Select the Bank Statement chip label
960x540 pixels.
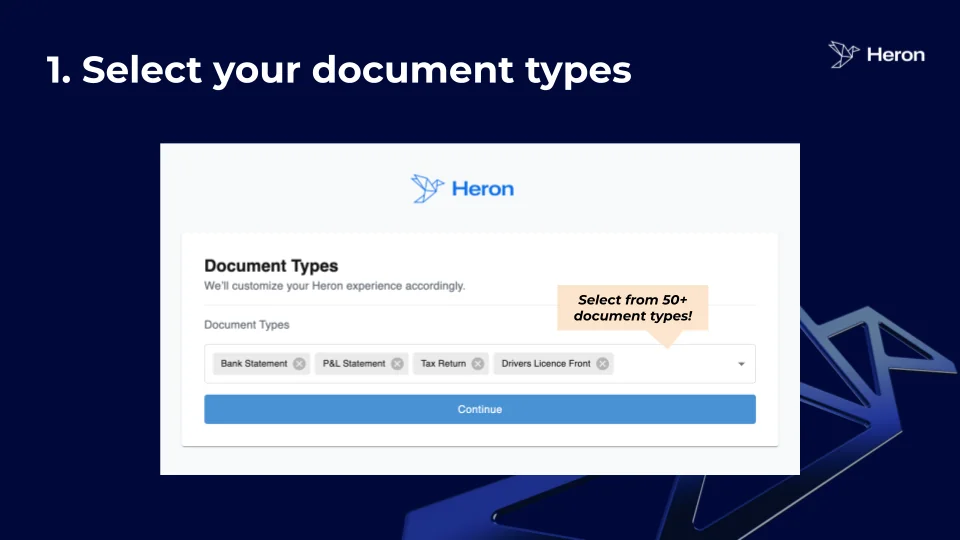pyautogui.click(x=253, y=364)
